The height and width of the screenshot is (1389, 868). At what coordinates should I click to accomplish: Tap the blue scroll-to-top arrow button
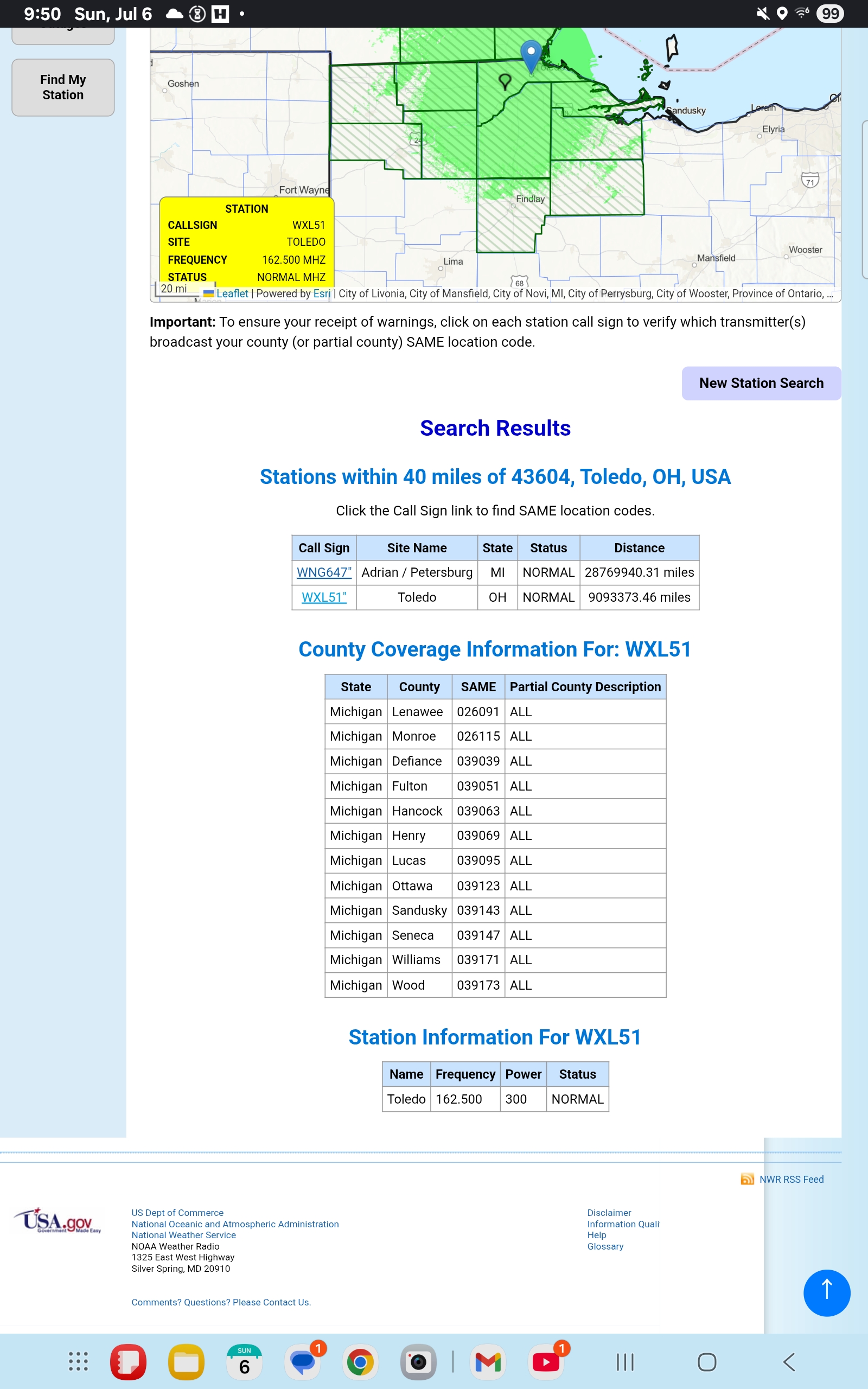click(x=826, y=1292)
